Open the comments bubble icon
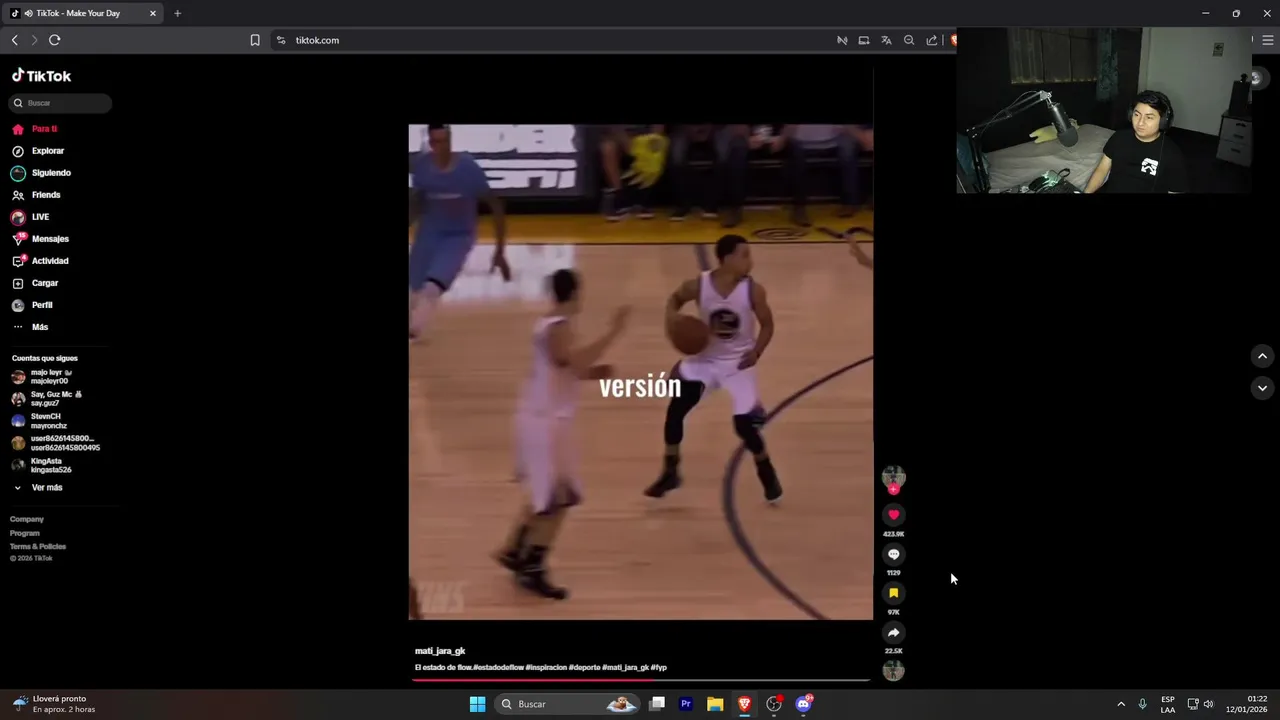 click(893, 554)
